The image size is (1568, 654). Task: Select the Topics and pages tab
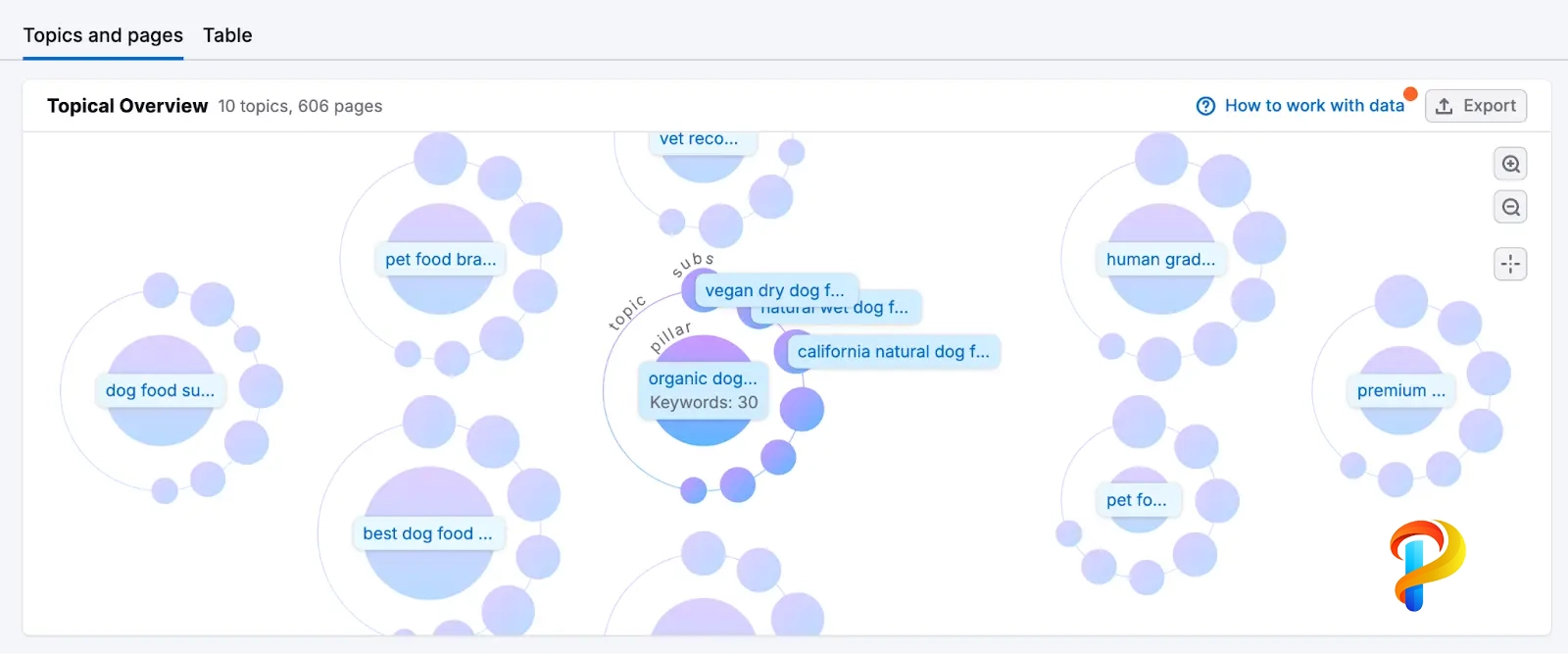coord(103,35)
